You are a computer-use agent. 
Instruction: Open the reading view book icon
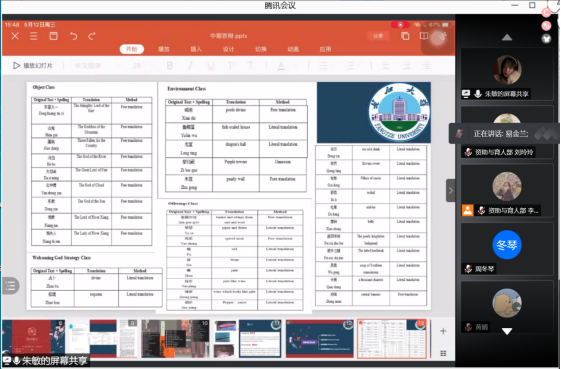pyautogui.click(x=424, y=36)
